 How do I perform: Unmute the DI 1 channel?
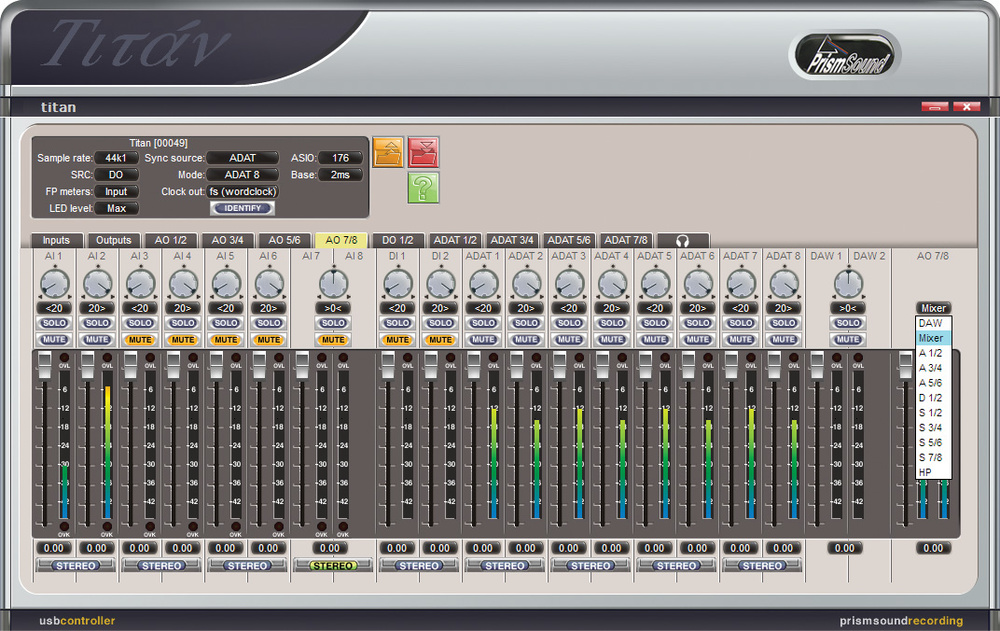coord(397,340)
